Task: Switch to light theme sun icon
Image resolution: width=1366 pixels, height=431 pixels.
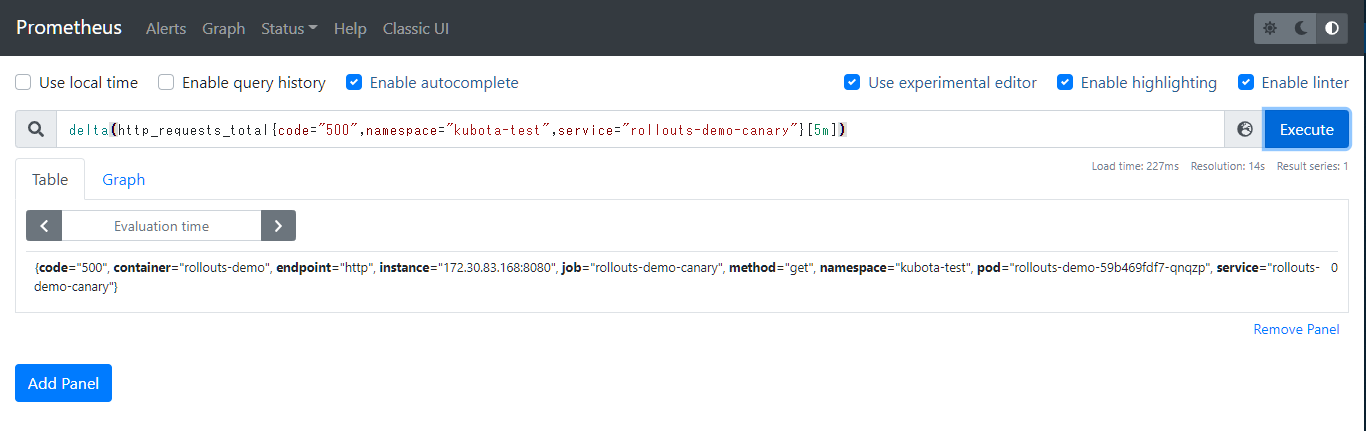Action: (x=1270, y=28)
